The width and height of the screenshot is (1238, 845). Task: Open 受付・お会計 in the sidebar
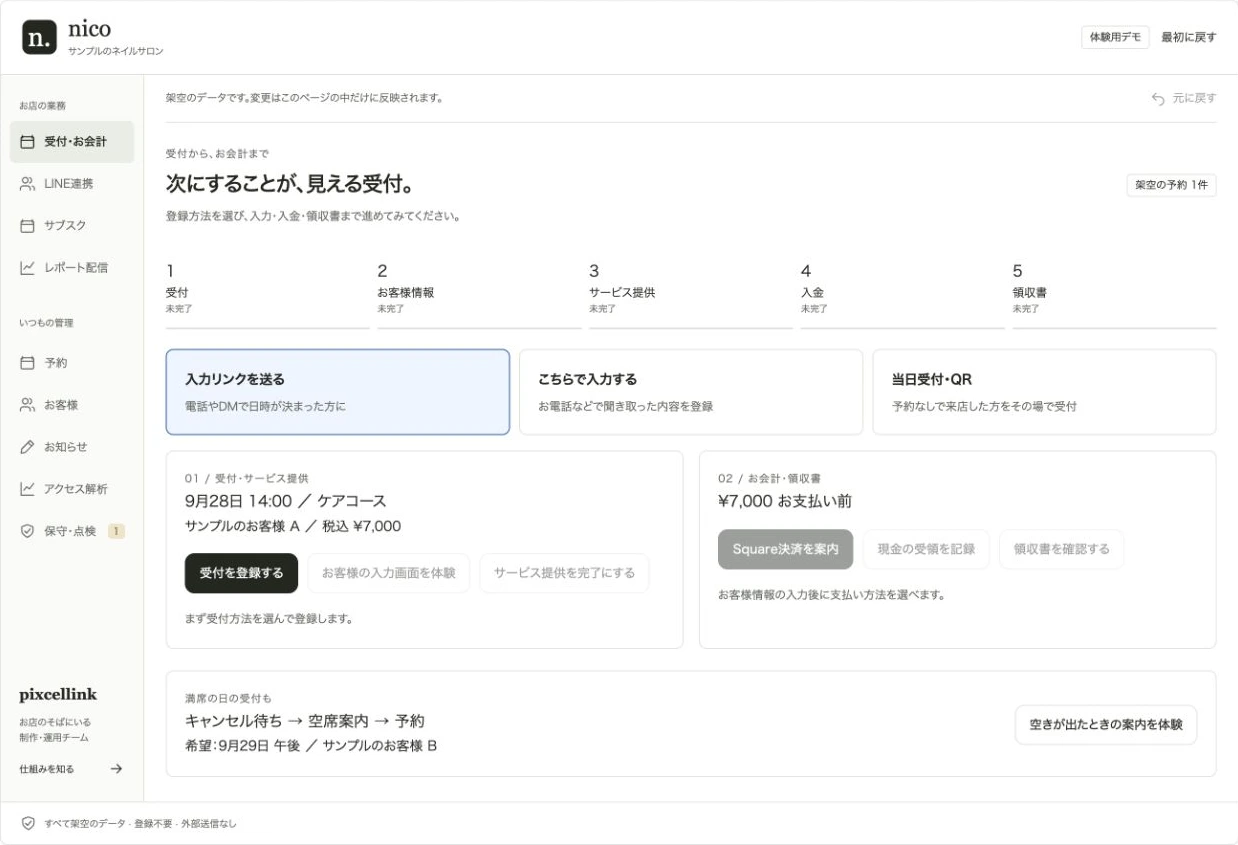pos(72,142)
